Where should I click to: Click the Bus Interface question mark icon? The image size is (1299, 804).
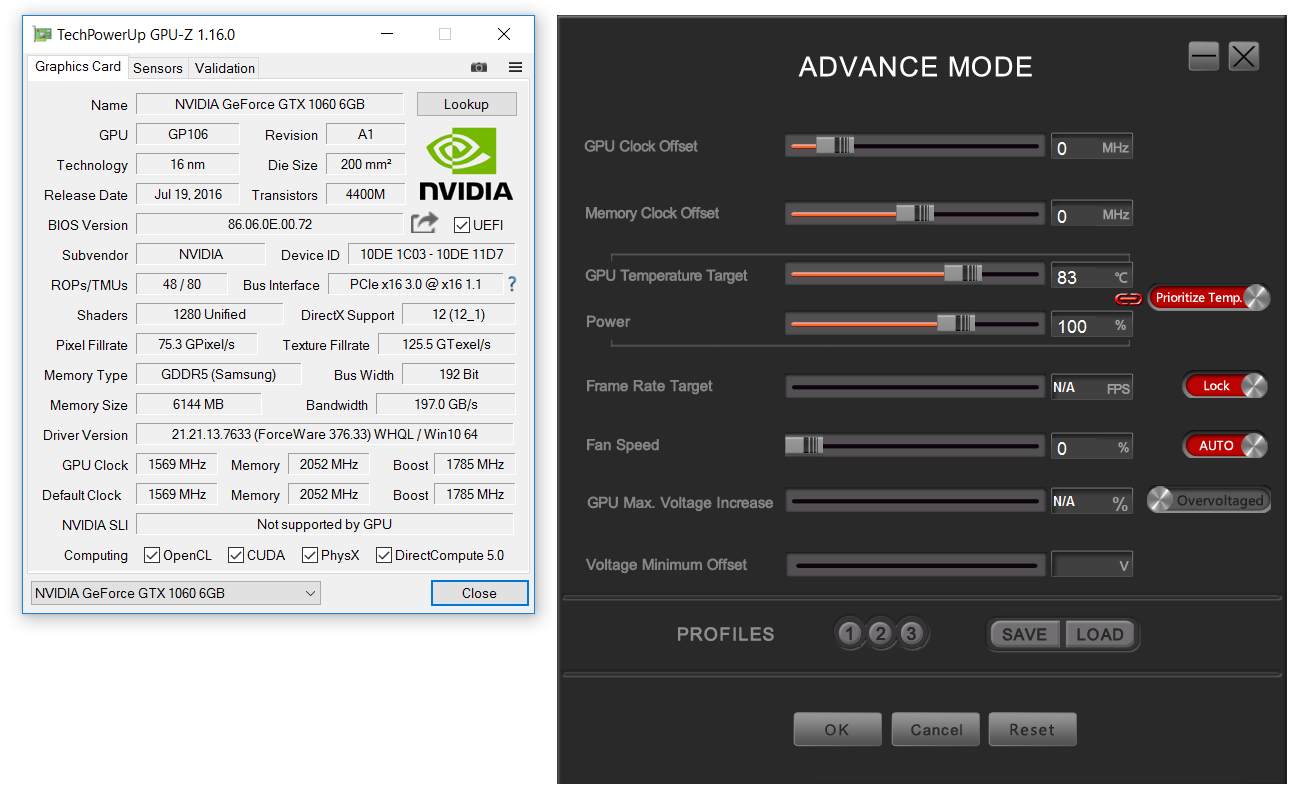(512, 284)
